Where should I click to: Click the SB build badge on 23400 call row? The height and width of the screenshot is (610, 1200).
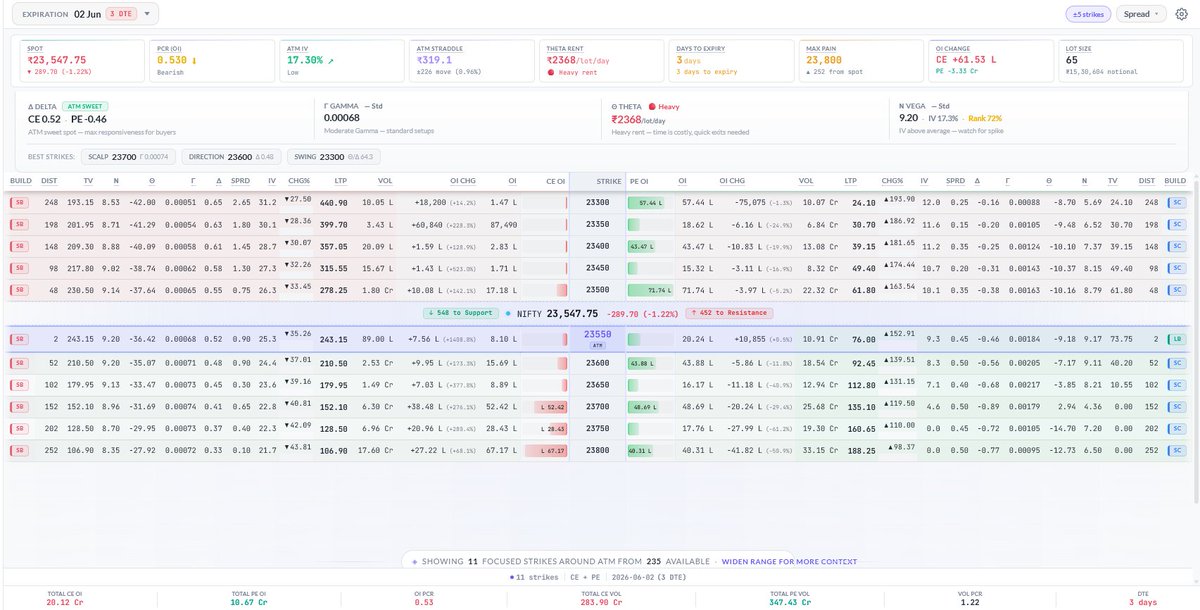coord(18,246)
